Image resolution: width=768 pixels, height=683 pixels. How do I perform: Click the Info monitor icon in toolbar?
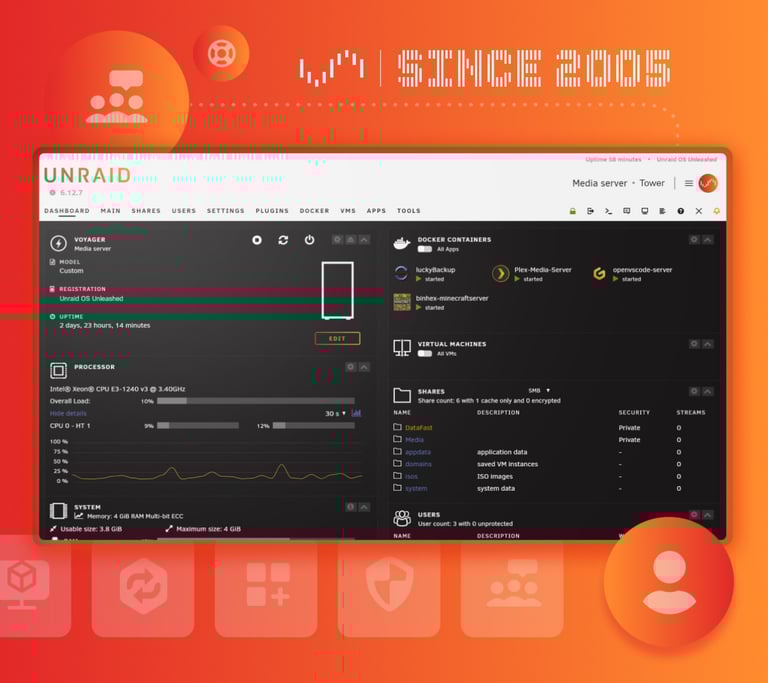tap(645, 211)
